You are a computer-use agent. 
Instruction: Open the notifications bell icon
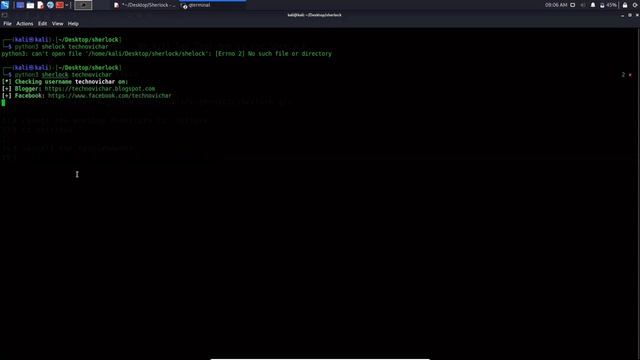[593, 5]
